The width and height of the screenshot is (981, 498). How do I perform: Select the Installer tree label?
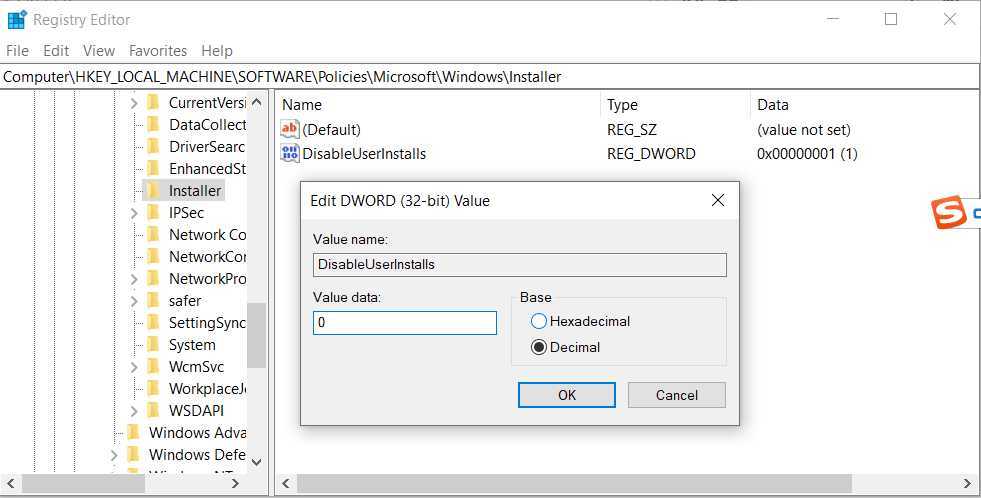point(195,191)
